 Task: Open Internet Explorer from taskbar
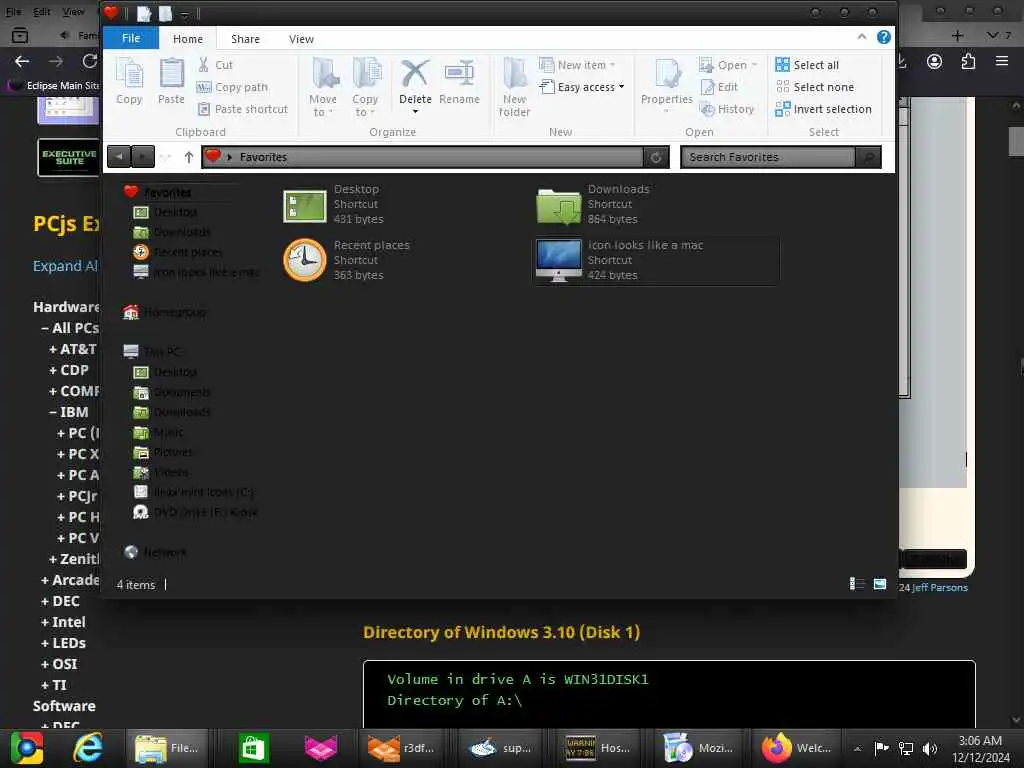pyautogui.click(x=88, y=747)
